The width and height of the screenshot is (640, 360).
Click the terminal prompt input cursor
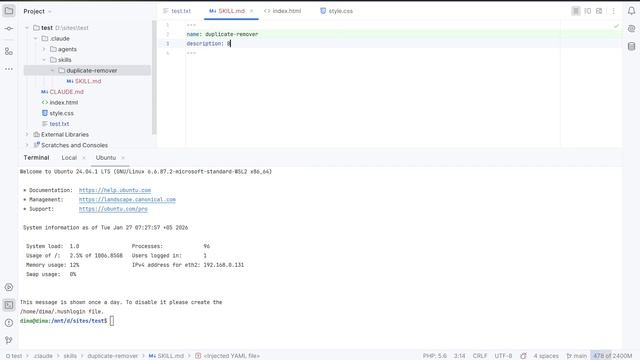(112, 321)
